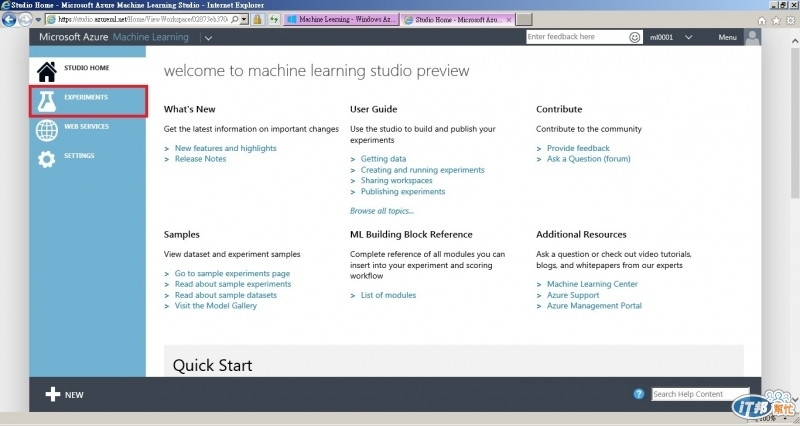
Task: Open browser favorites star icon
Action: [776, 20]
